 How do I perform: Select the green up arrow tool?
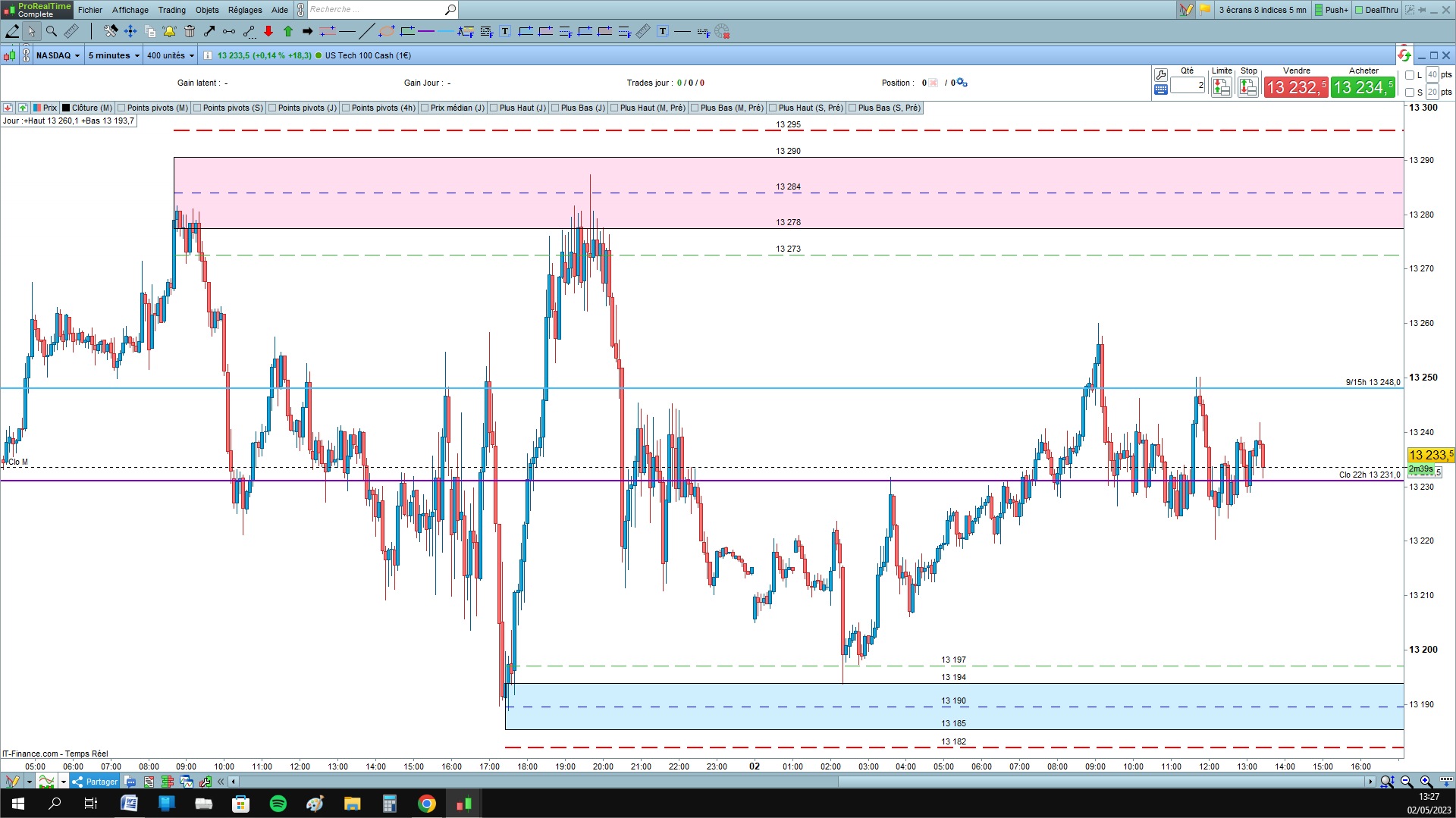[288, 31]
